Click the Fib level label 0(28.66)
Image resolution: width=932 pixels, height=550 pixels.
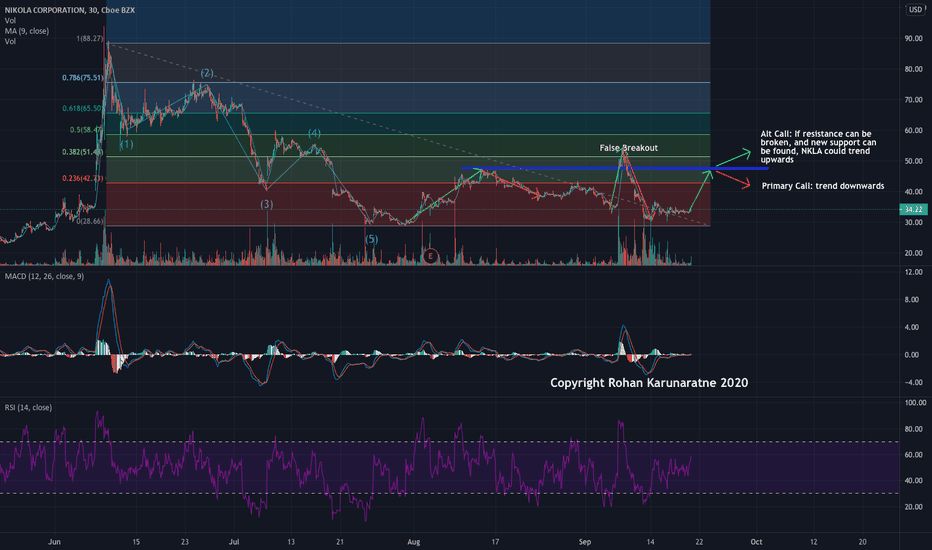[90, 221]
